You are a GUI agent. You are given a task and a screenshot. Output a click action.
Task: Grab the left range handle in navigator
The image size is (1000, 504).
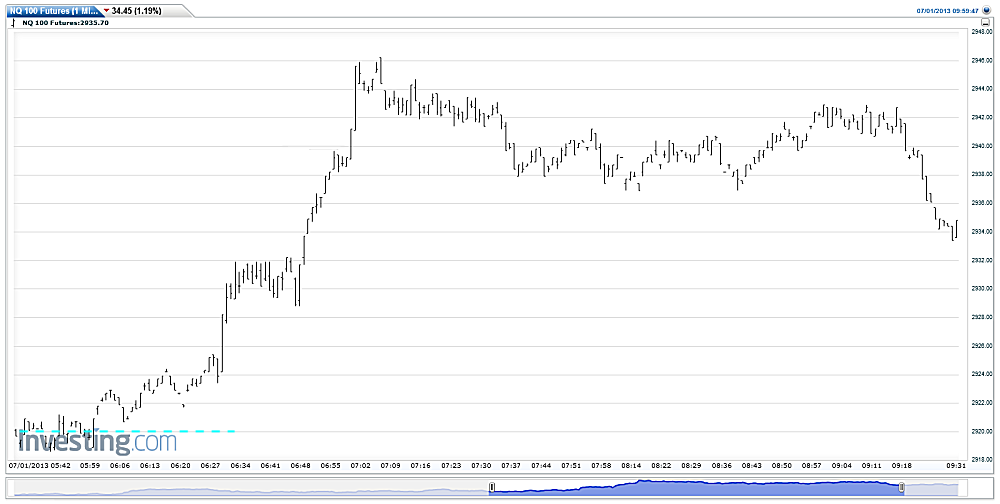pyautogui.click(x=492, y=488)
